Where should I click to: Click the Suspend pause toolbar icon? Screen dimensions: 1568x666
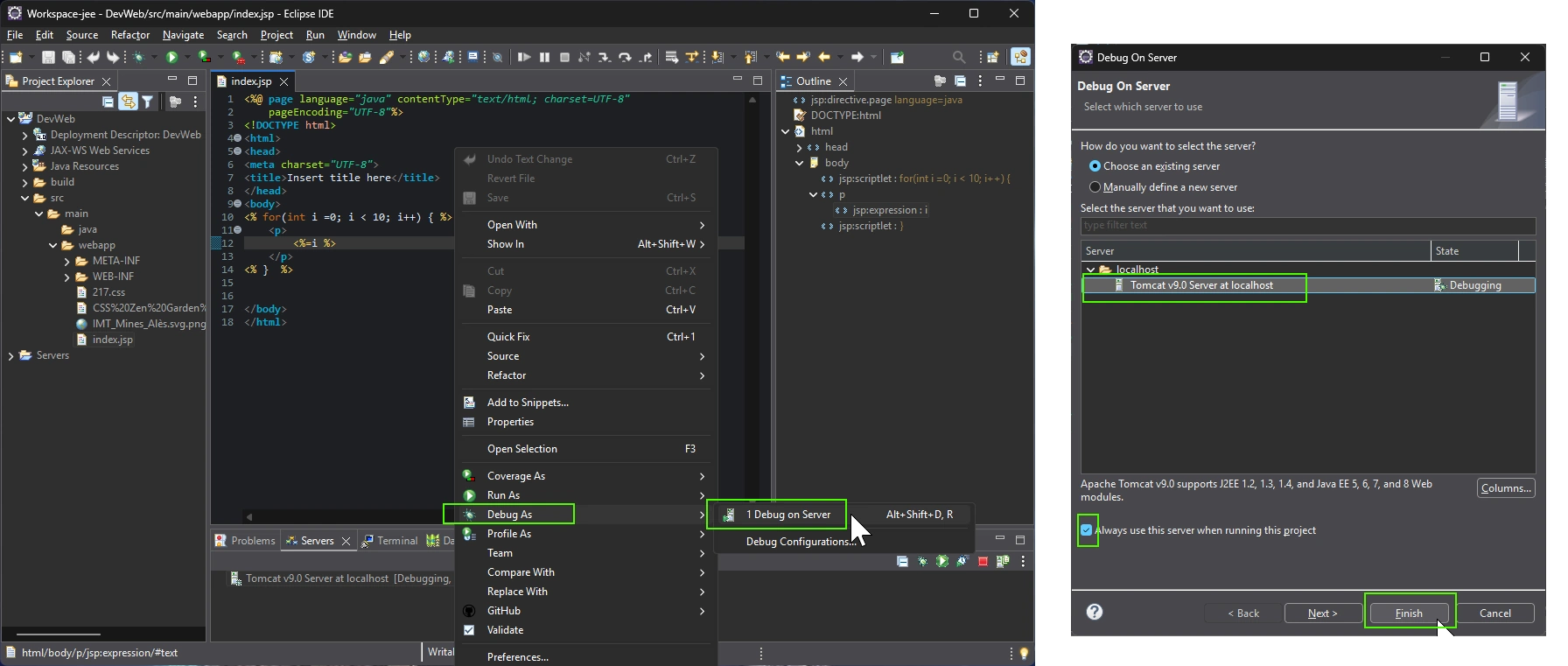[544, 57]
